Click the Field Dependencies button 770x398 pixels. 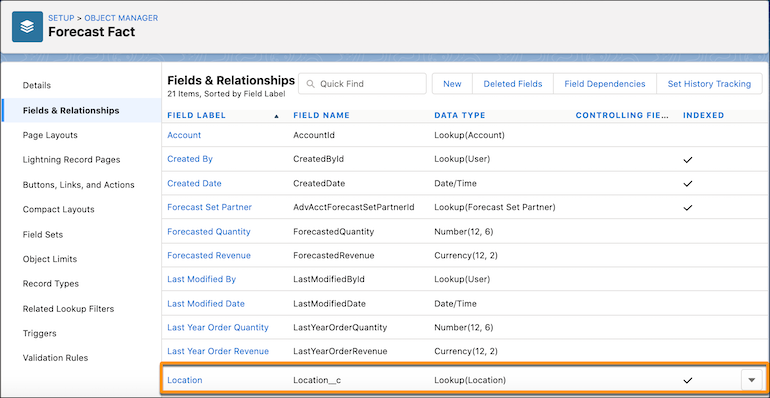[605, 84]
